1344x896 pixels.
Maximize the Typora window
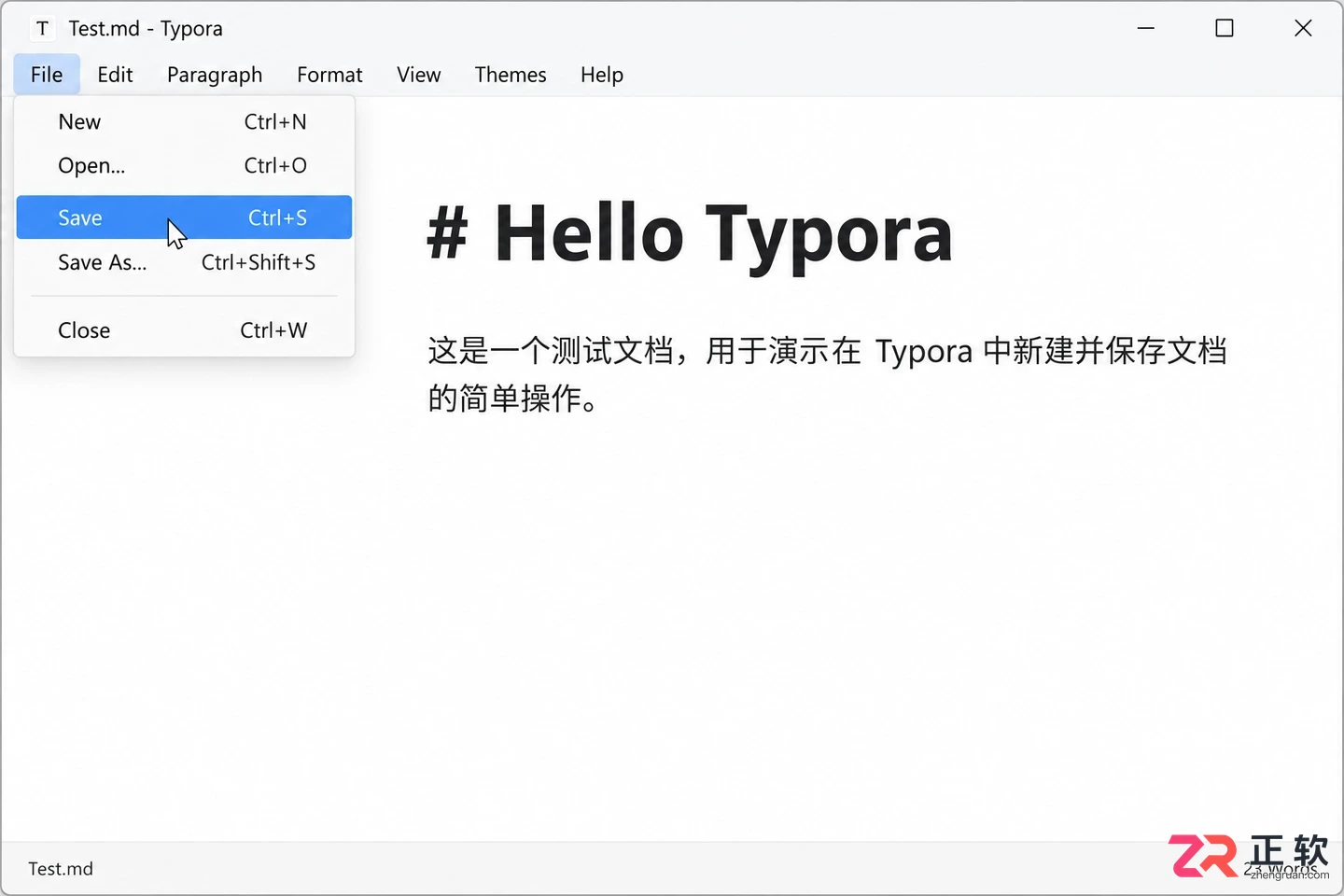click(1225, 29)
